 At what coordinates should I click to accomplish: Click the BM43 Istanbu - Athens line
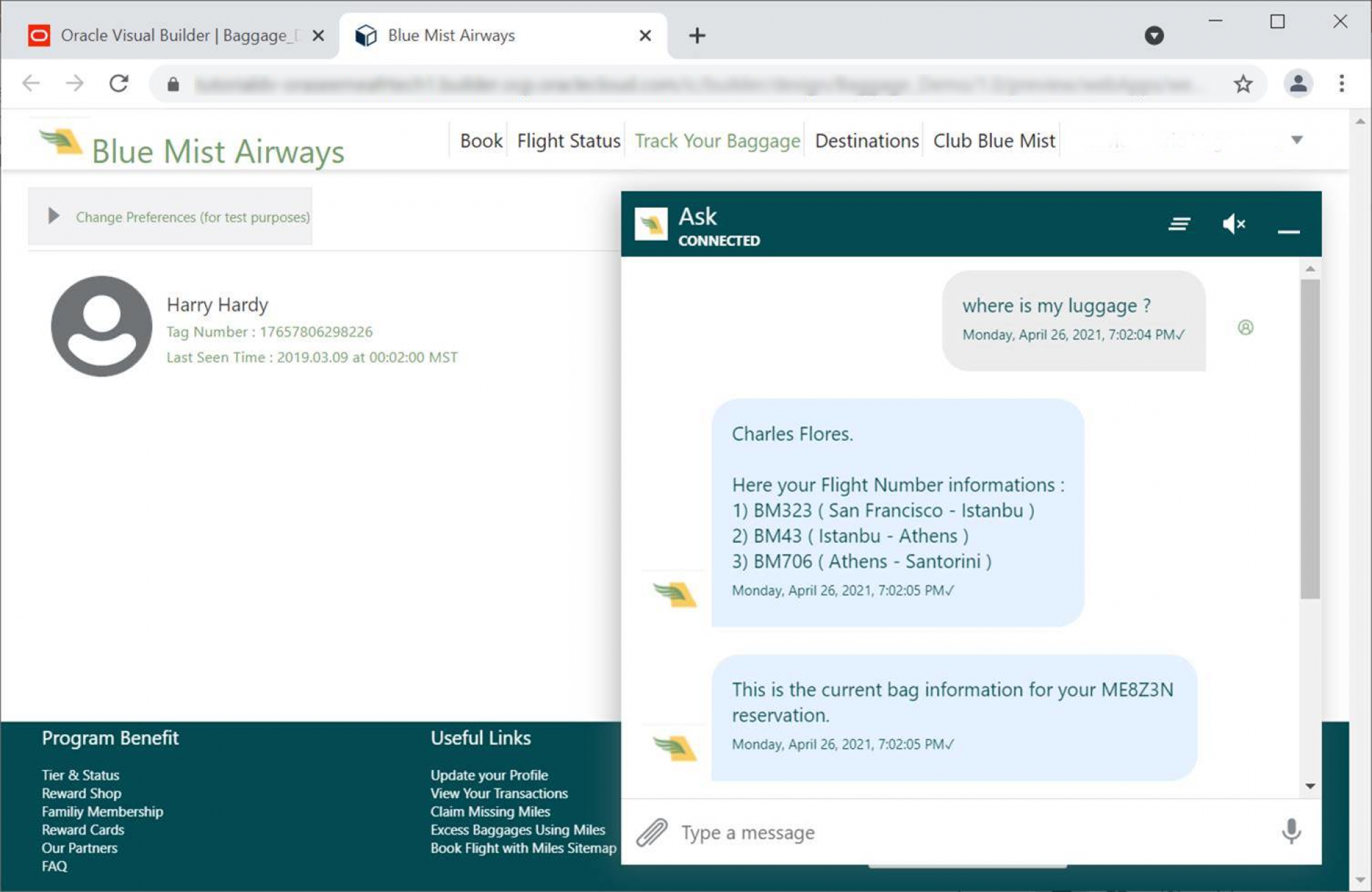[850, 536]
